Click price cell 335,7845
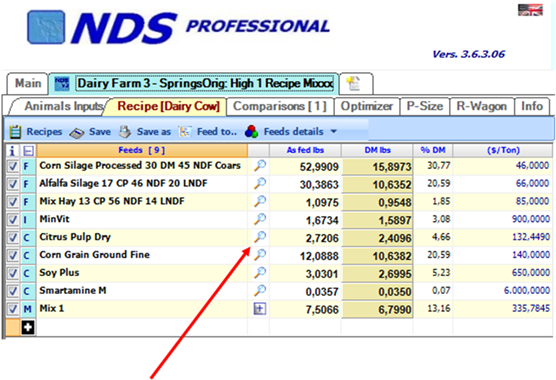 (531, 308)
